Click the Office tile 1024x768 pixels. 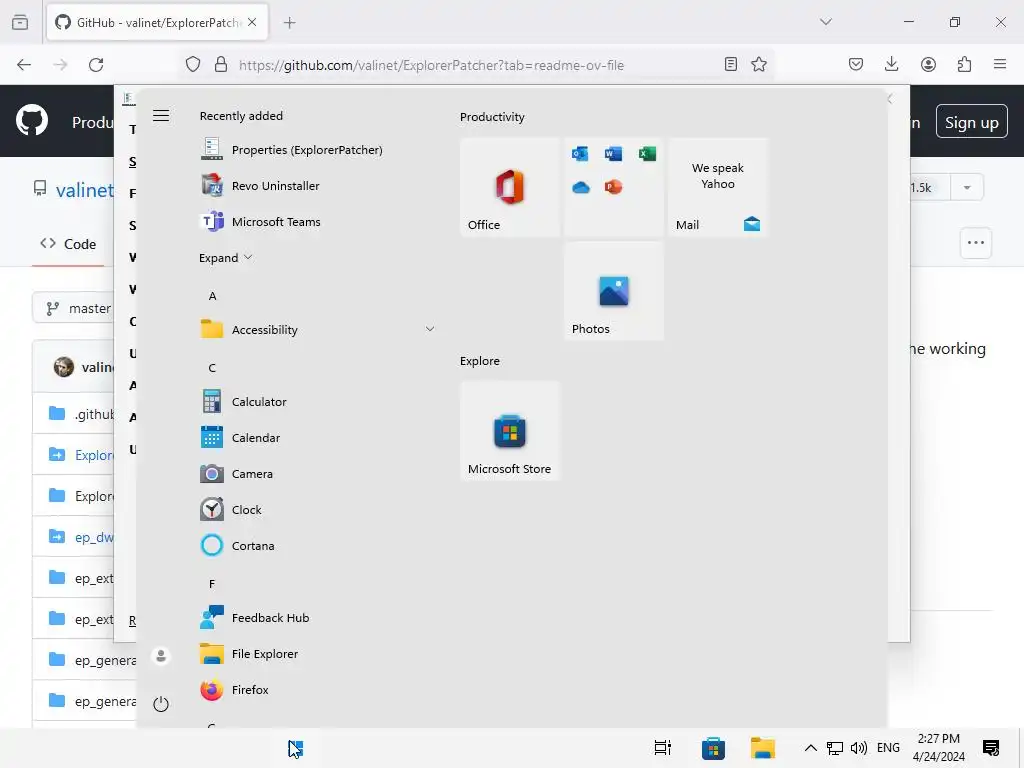509,187
